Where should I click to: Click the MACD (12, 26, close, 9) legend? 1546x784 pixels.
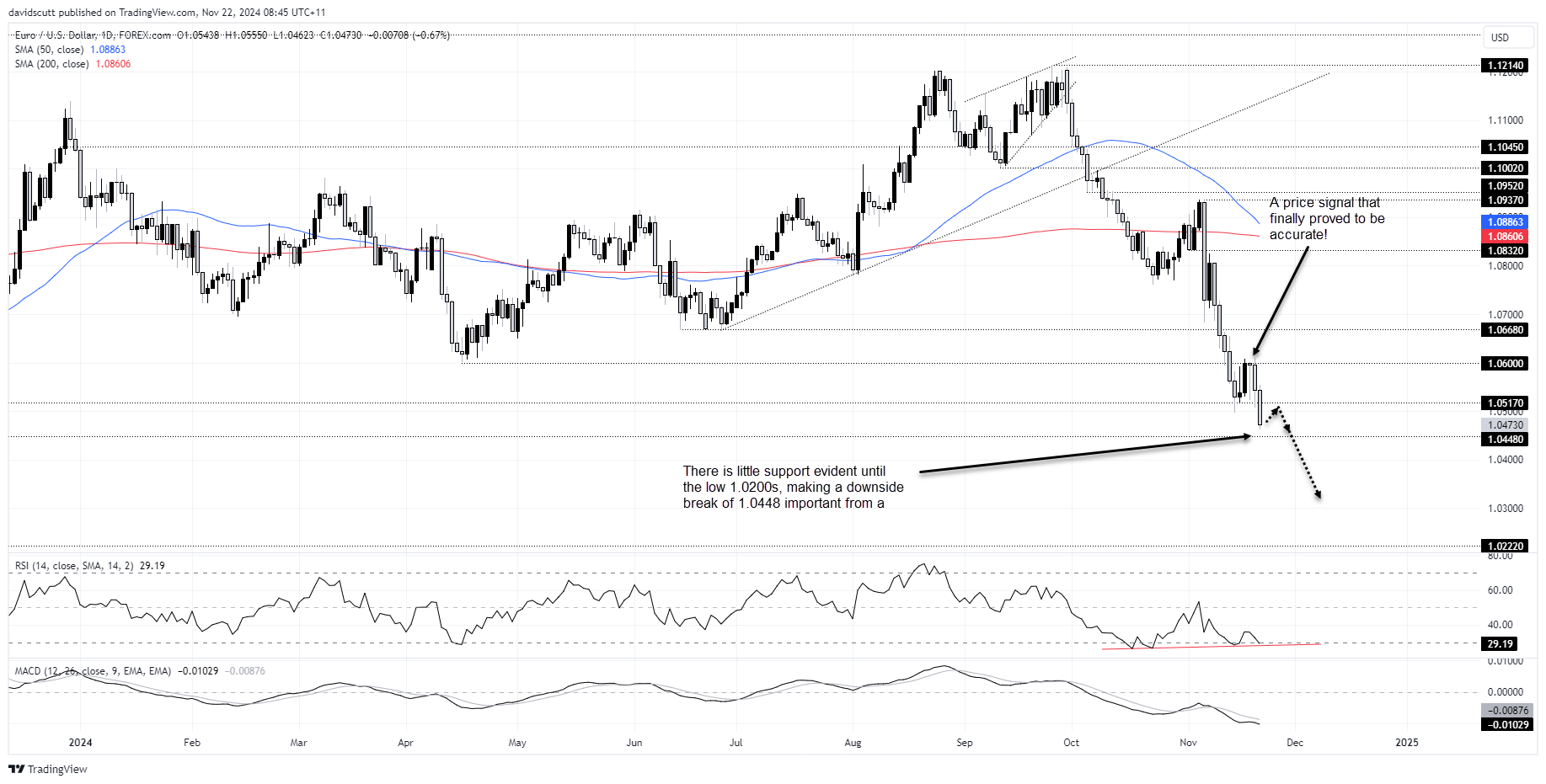point(93,671)
